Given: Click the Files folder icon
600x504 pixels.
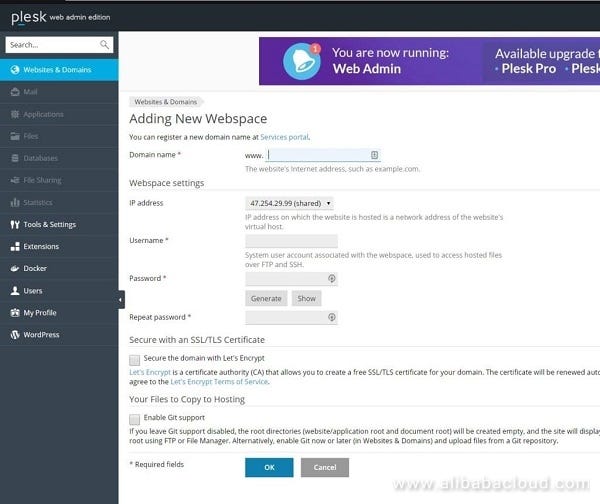Looking at the screenshot, I should click(15, 136).
